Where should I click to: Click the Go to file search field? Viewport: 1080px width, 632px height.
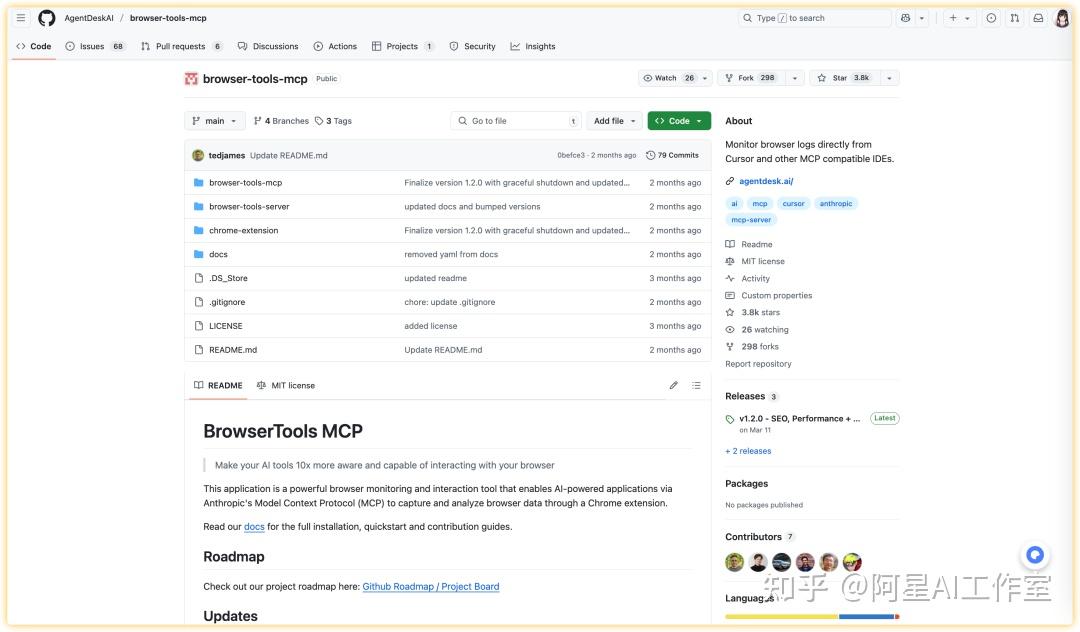[515, 120]
